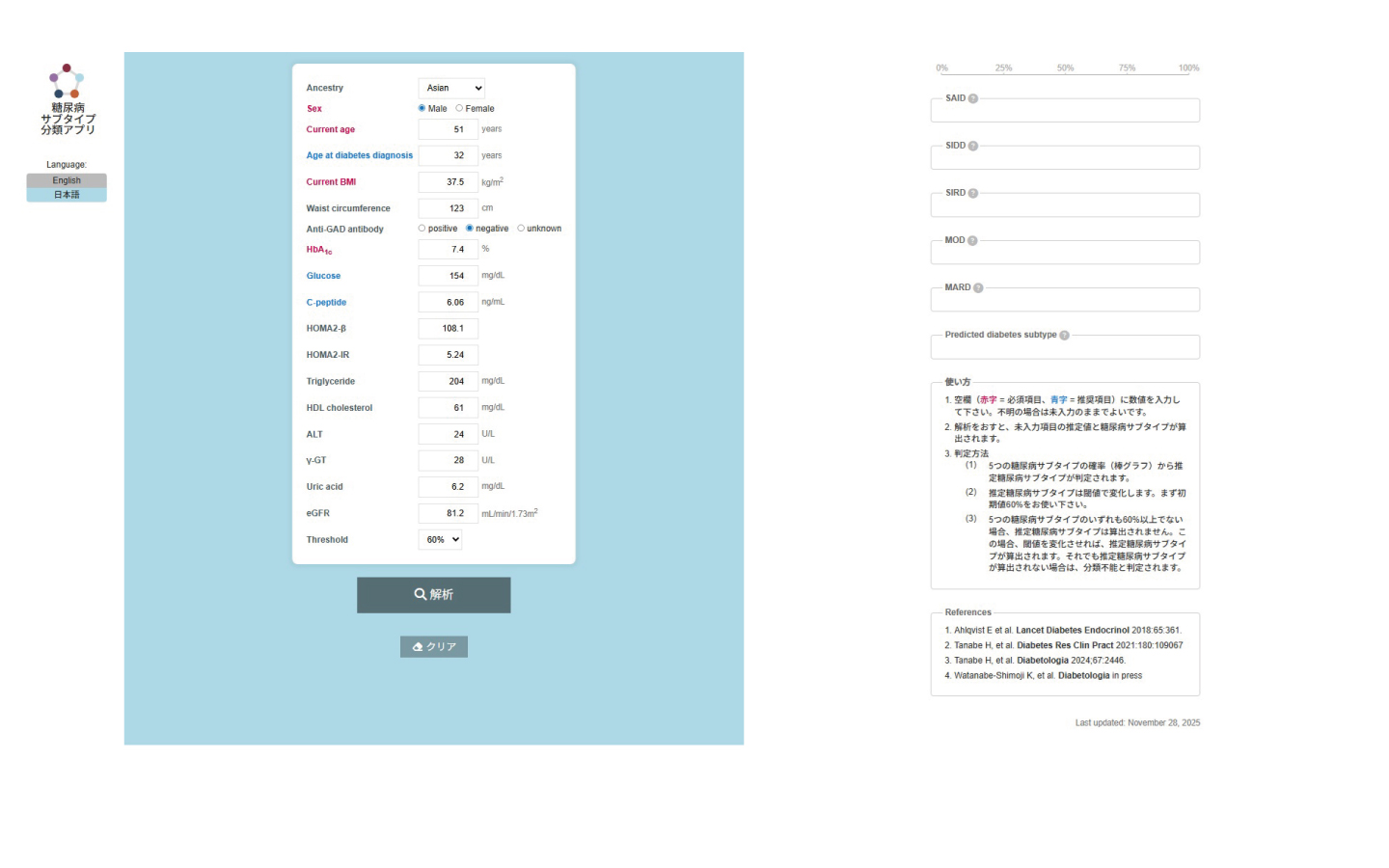The width and height of the screenshot is (1389, 868).
Task: Choose unknown for Anti-GAD antibody
Action: pyautogui.click(x=521, y=229)
